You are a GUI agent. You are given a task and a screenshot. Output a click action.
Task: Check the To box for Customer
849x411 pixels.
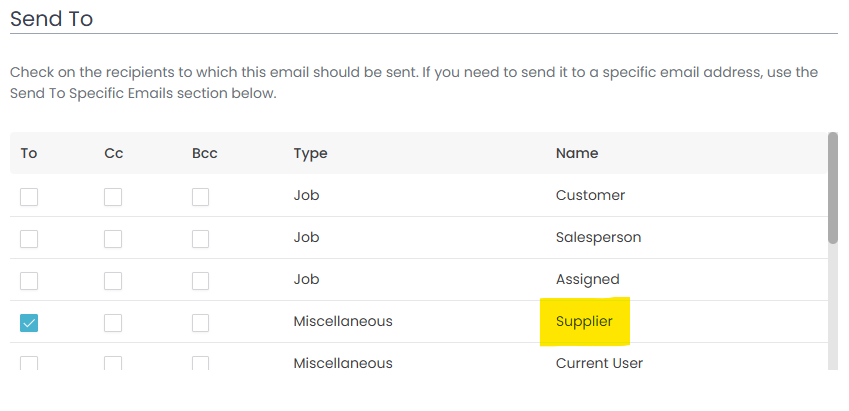coord(29,197)
